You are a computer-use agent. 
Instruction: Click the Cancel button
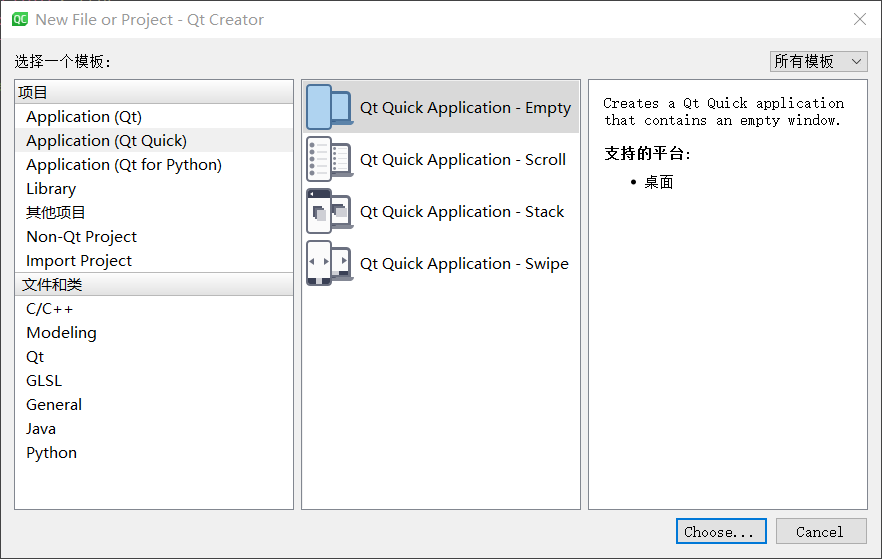pyautogui.click(x=821, y=531)
